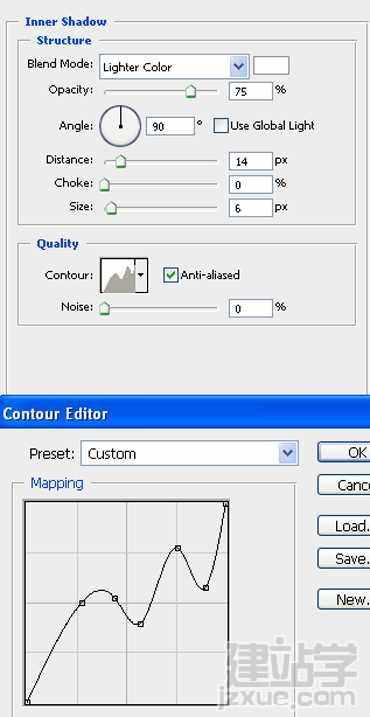Enable Use Global Light checkbox

coord(221,126)
